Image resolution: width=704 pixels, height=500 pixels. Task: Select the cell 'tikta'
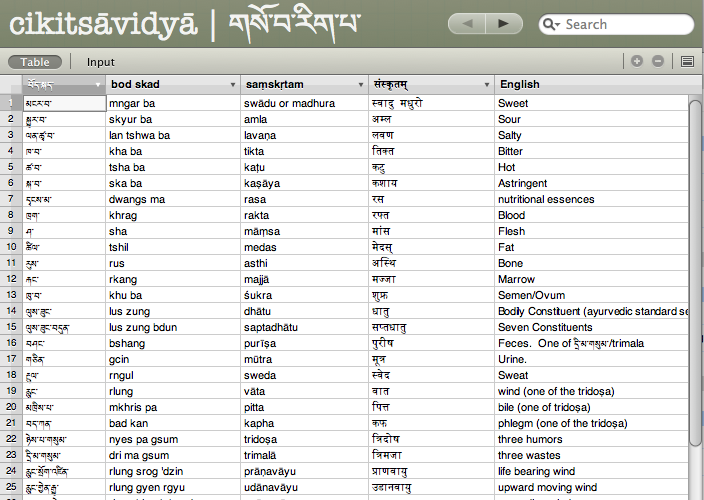(304, 151)
